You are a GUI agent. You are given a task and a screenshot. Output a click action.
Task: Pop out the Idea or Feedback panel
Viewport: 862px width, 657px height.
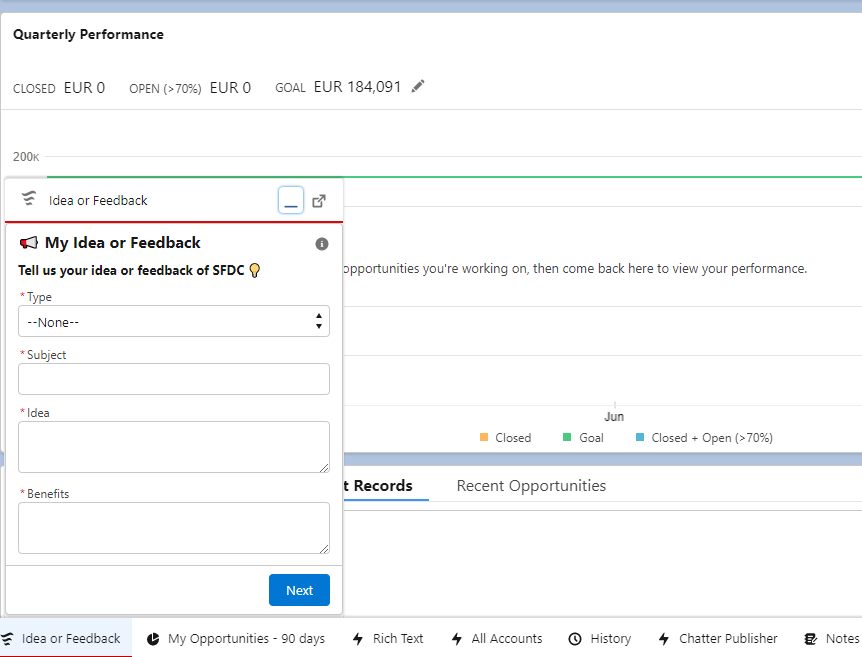click(x=319, y=201)
